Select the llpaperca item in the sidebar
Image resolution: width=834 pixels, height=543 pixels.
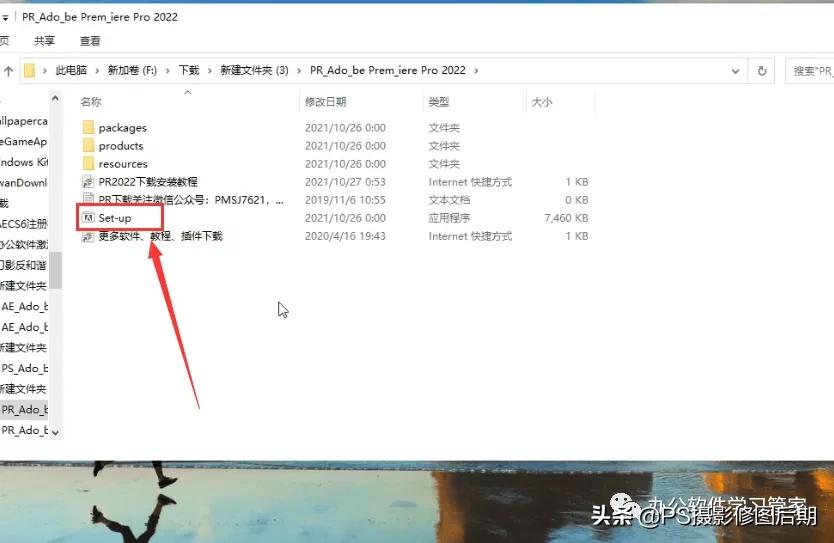click(x=24, y=121)
